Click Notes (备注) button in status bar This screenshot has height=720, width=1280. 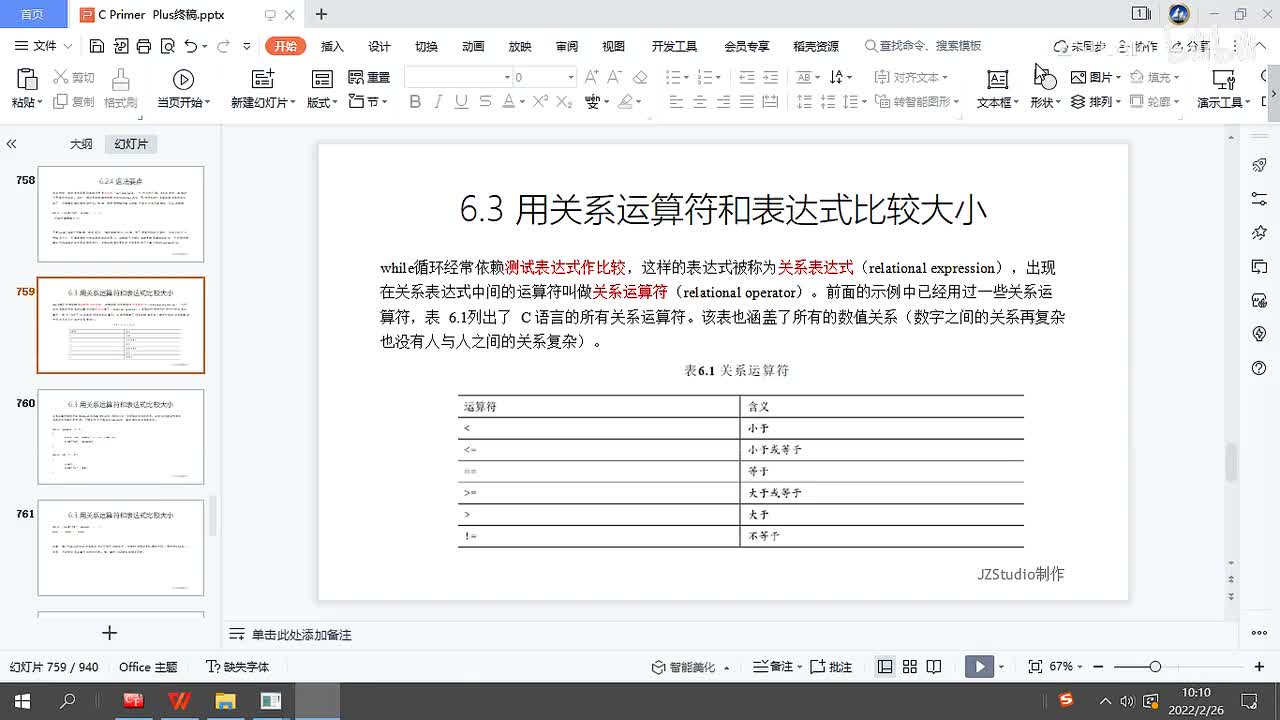[x=773, y=666]
